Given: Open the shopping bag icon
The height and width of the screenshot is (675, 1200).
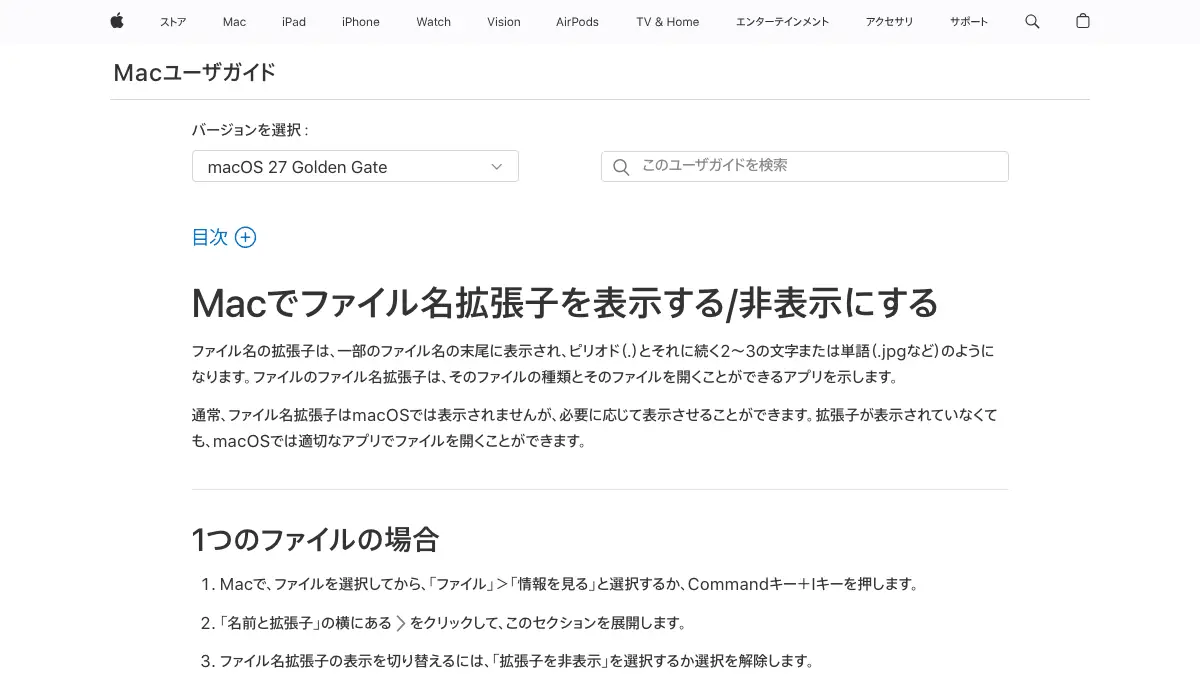Looking at the screenshot, I should coord(1083,21).
